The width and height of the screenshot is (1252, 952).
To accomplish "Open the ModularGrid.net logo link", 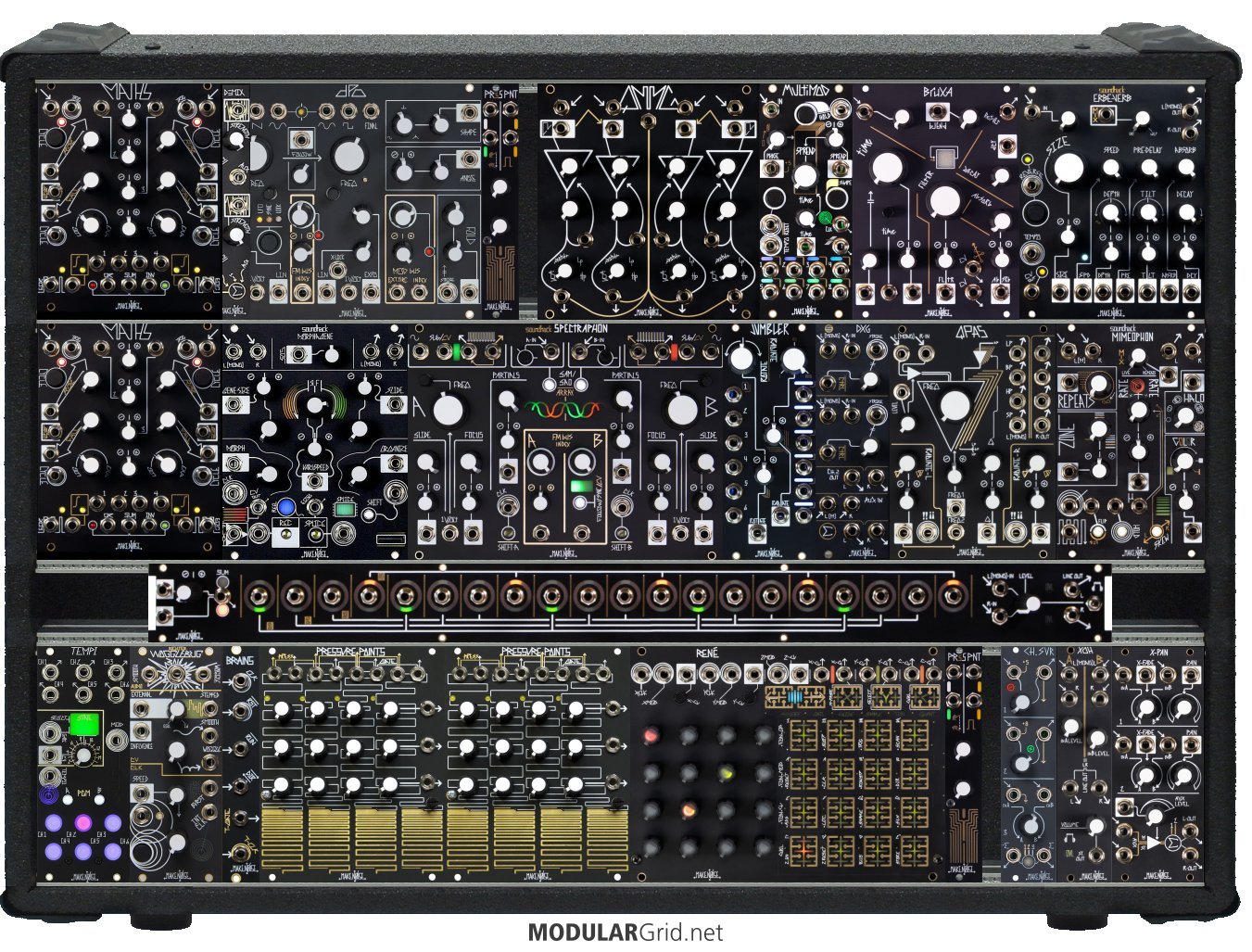I will click(626, 933).
